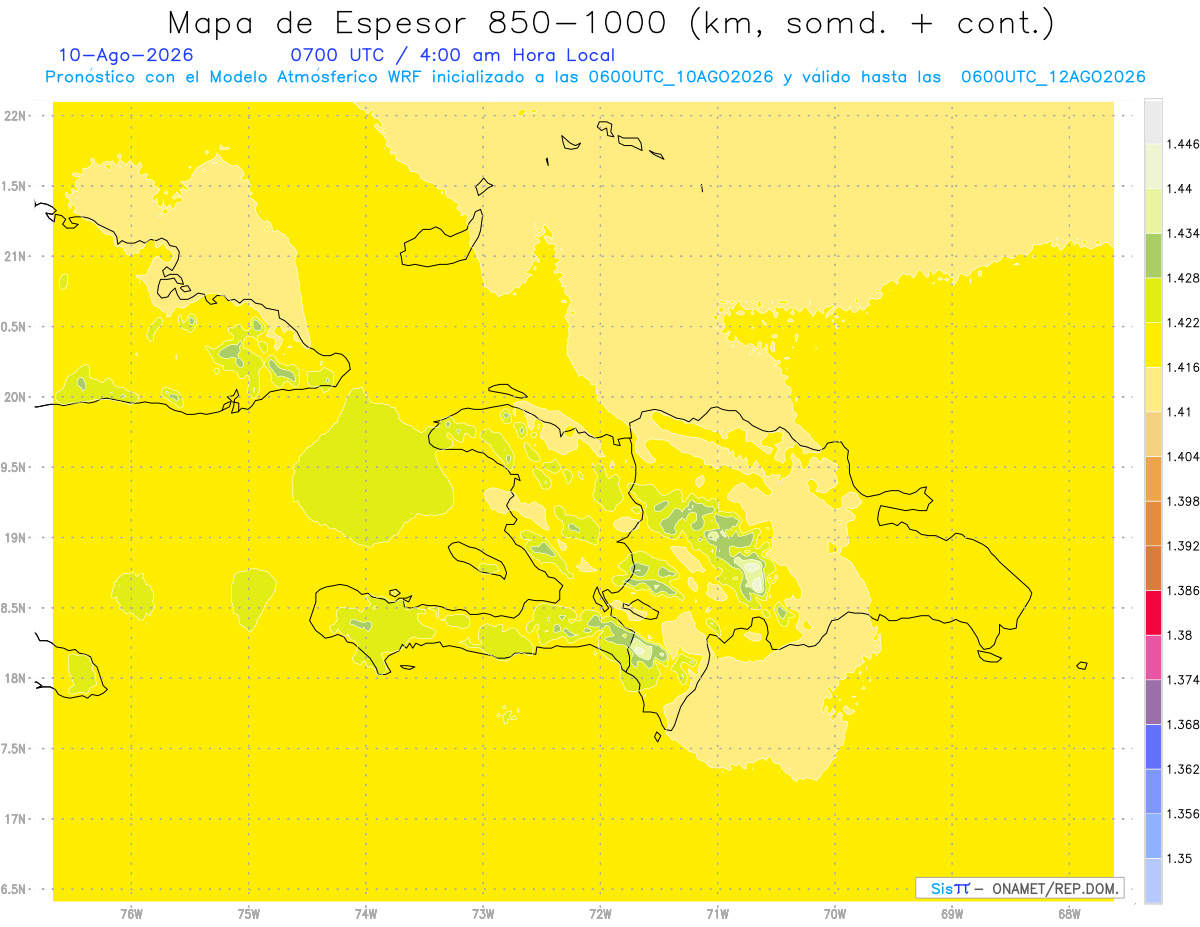Click the legend value '1.446'
The height and width of the screenshot is (927, 1200).
[1182, 145]
